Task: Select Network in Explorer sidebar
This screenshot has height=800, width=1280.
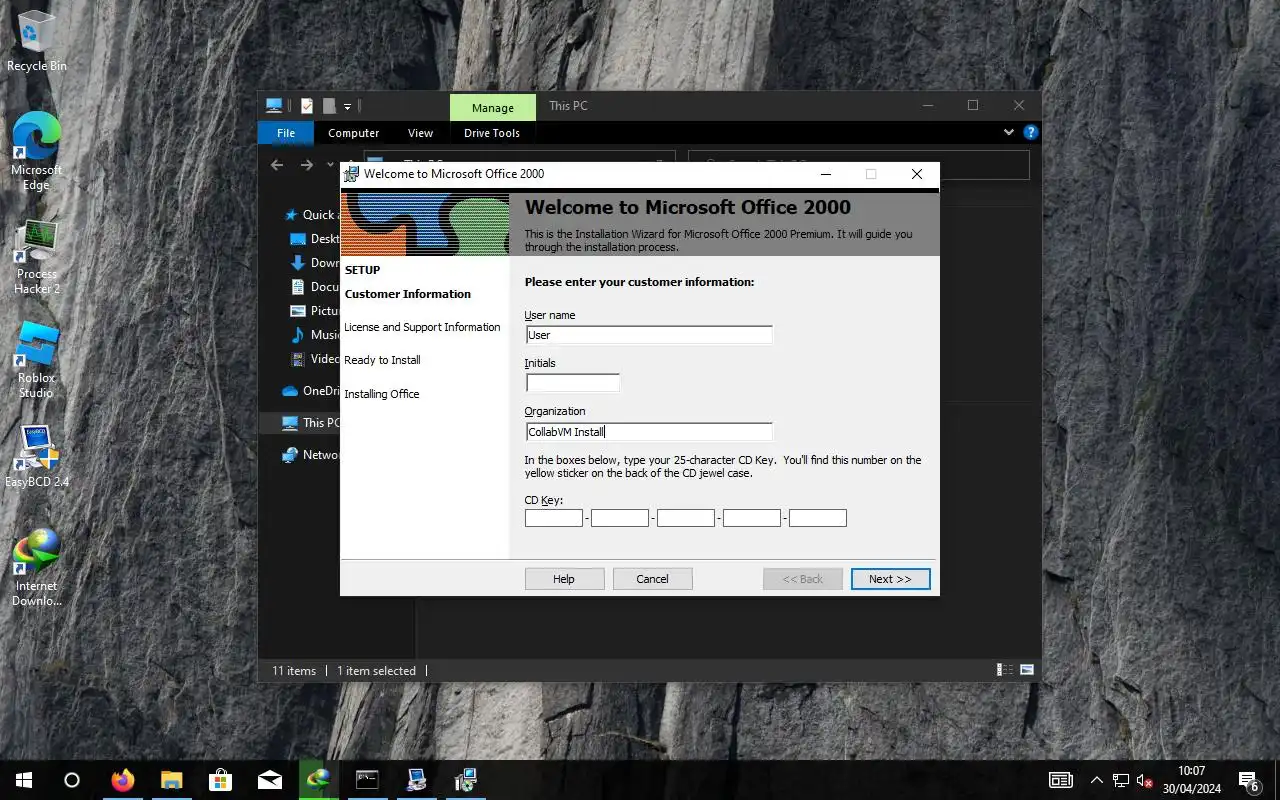Action: [311, 455]
